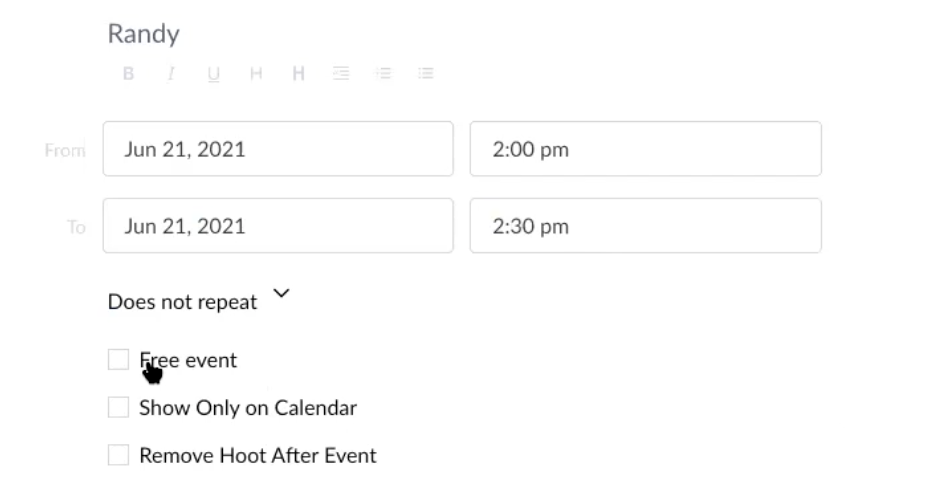Apply italic formatting
This screenshot has width=936, height=490.
pos(171,74)
